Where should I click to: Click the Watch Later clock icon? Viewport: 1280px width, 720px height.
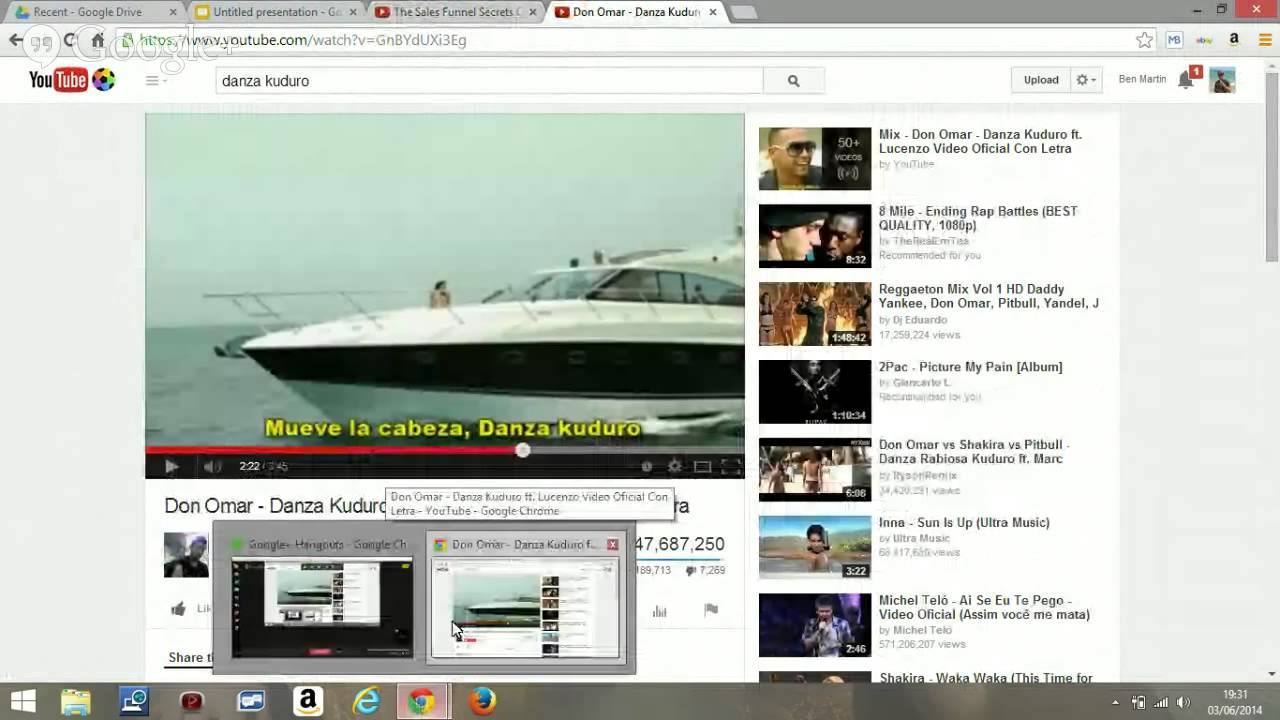tap(647, 466)
